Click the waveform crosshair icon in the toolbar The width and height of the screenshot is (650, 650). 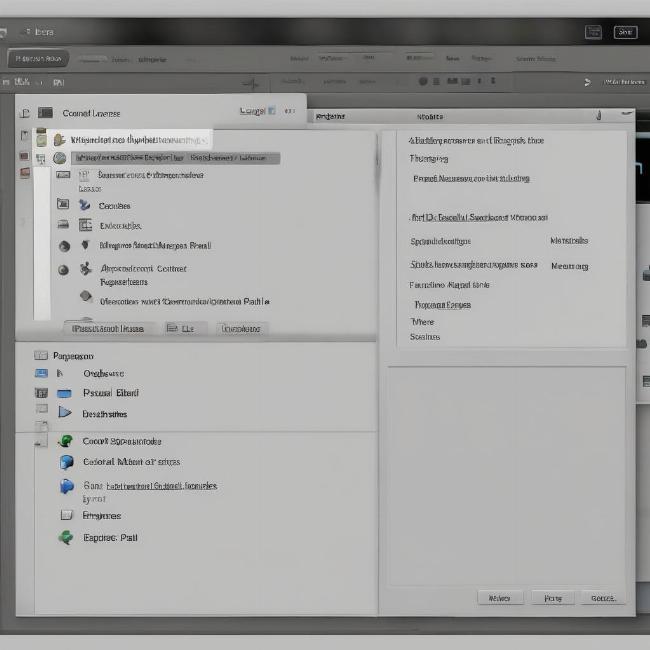pos(251,83)
